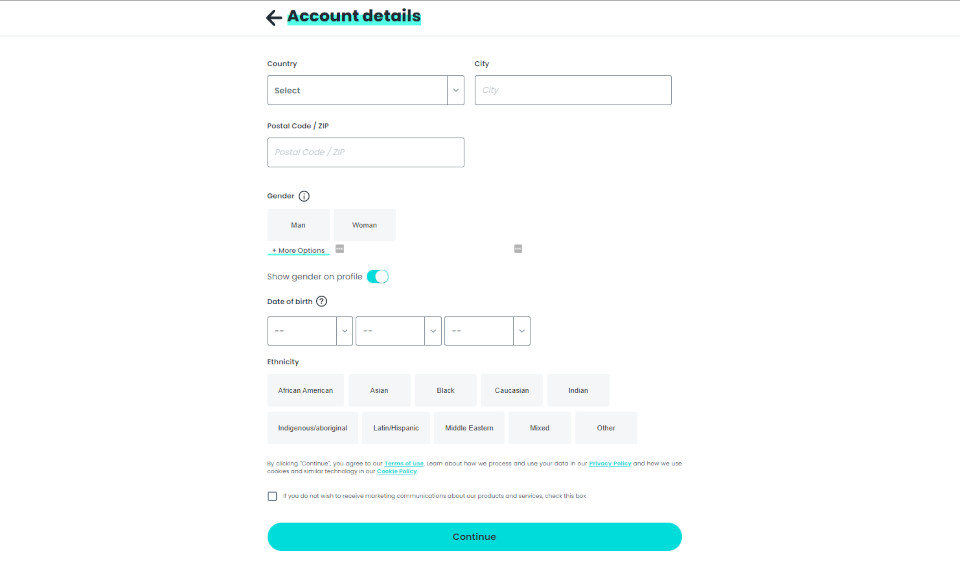This screenshot has width=960, height=561.
Task: Open the Privacy Policy link
Action: point(609,464)
